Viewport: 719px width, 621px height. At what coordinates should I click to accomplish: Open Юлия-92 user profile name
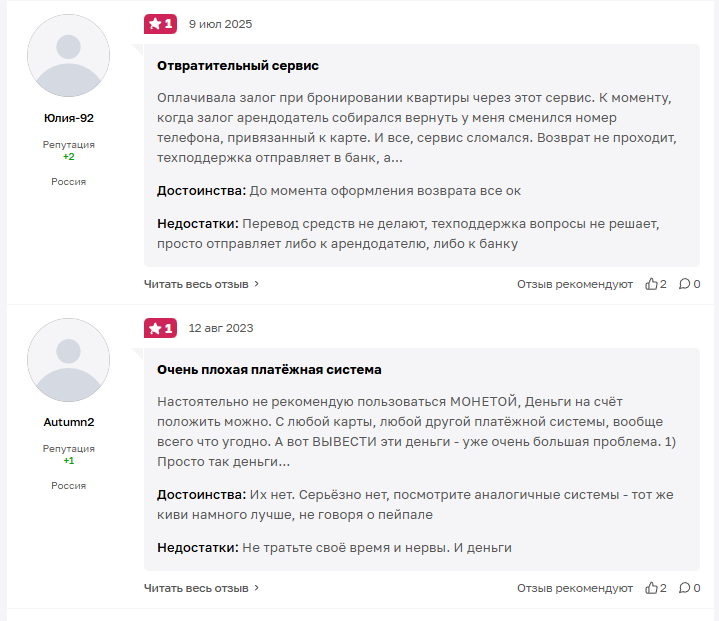[x=68, y=118]
